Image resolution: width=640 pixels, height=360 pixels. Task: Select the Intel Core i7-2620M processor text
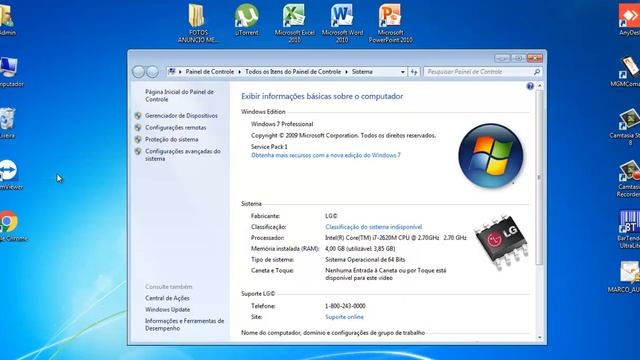(x=396, y=238)
